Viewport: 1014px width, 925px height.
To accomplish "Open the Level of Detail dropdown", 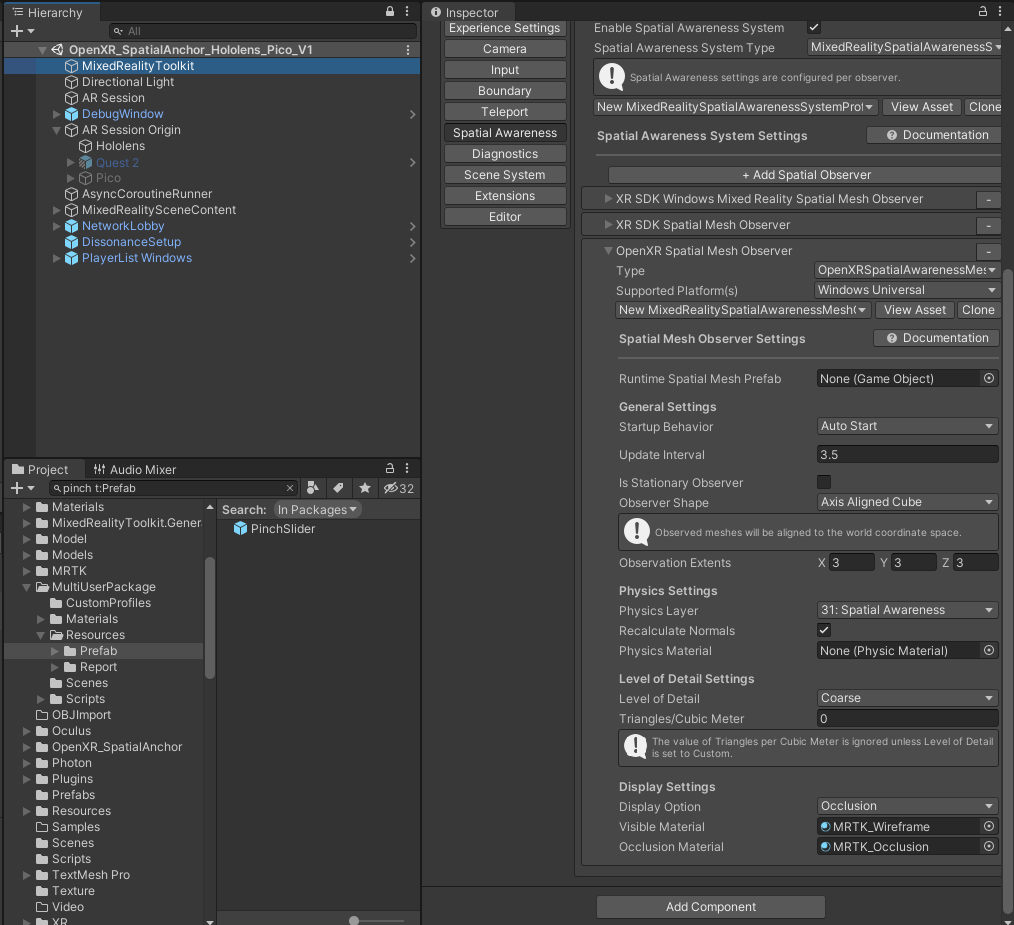I will click(x=905, y=697).
